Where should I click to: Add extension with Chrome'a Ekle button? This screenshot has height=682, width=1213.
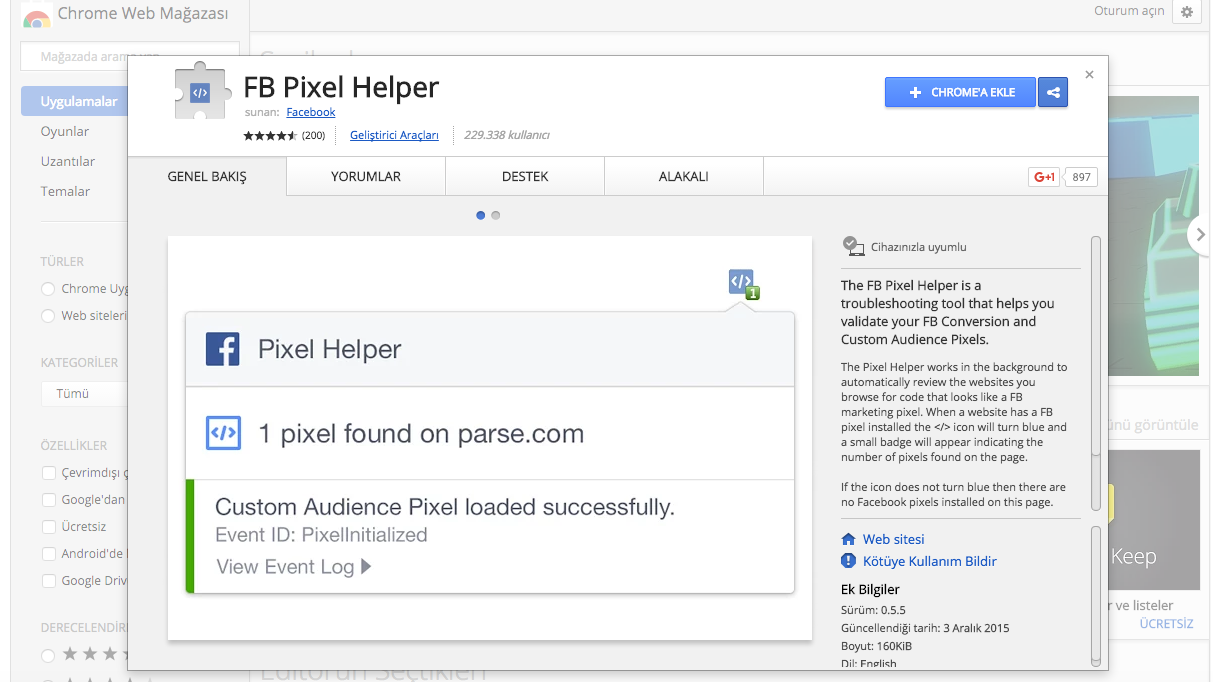pos(960,92)
